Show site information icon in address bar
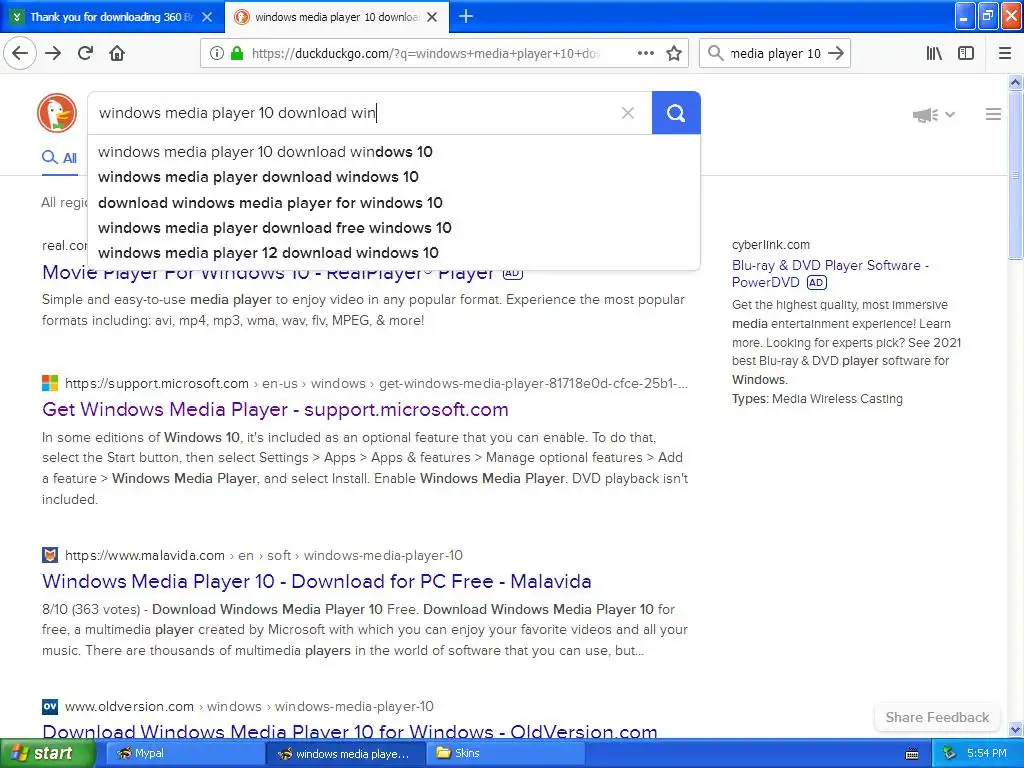Image resolution: width=1024 pixels, height=768 pixels. pos(216,53)
